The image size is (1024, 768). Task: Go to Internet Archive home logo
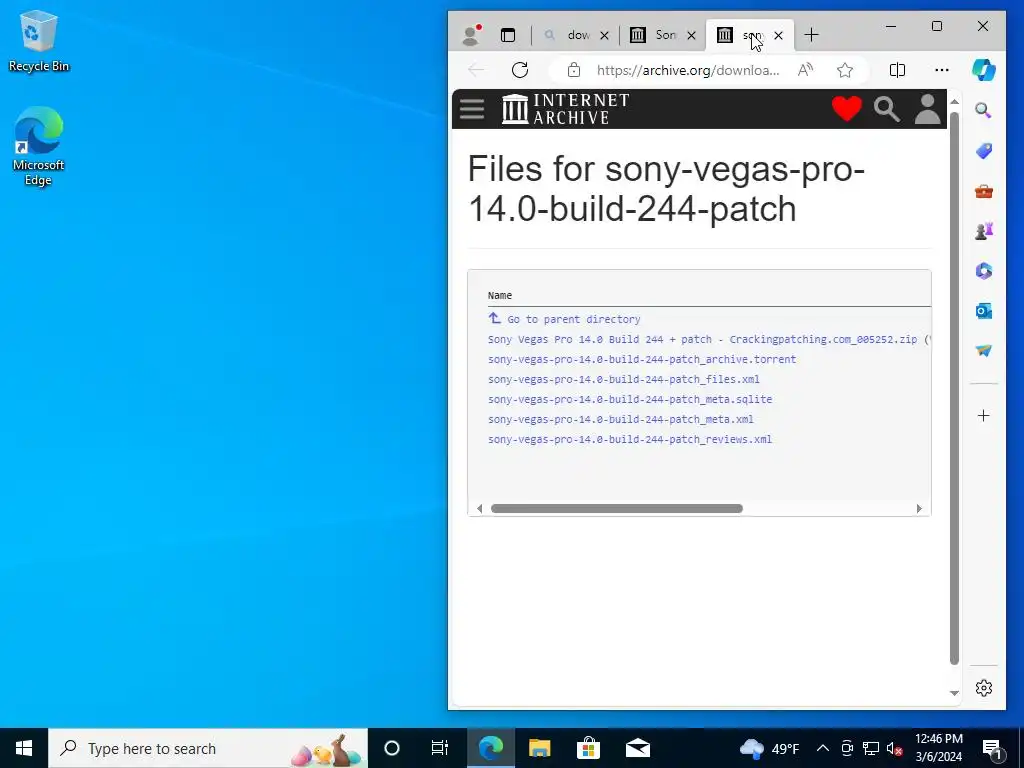tap(566, 108)
